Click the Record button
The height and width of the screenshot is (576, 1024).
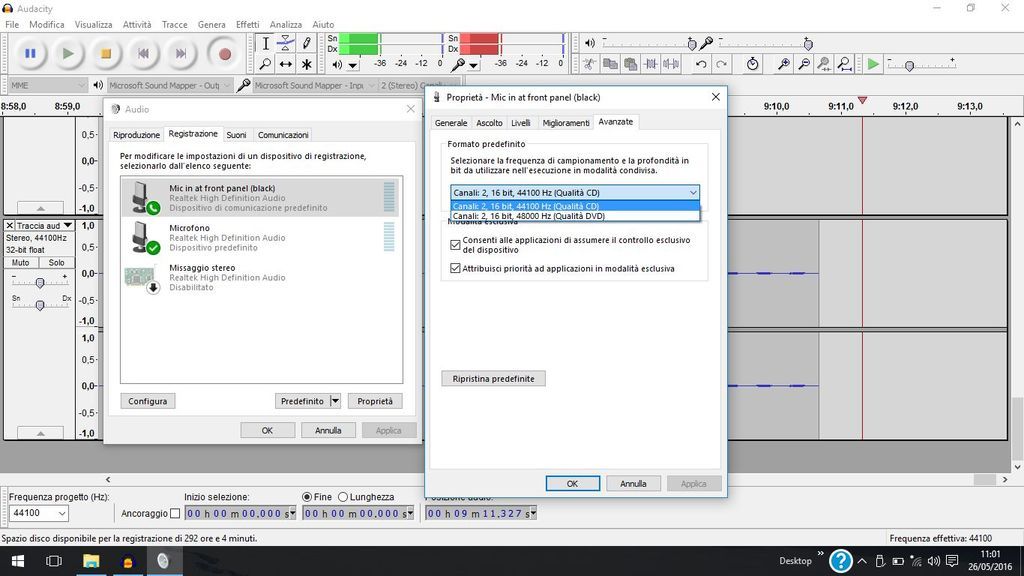[x=225, y=54]
